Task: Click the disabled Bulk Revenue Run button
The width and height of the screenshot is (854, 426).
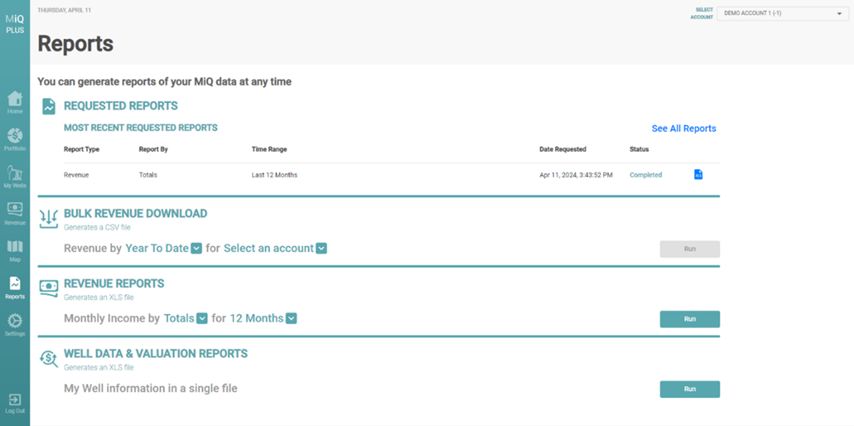Action: coord(690,249)
